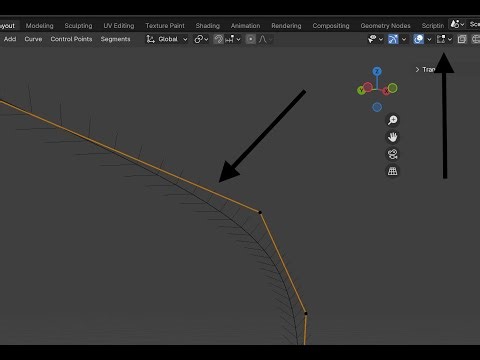Click negative Z axis gizmo circle
480x360 pixels.
[377, 107]
